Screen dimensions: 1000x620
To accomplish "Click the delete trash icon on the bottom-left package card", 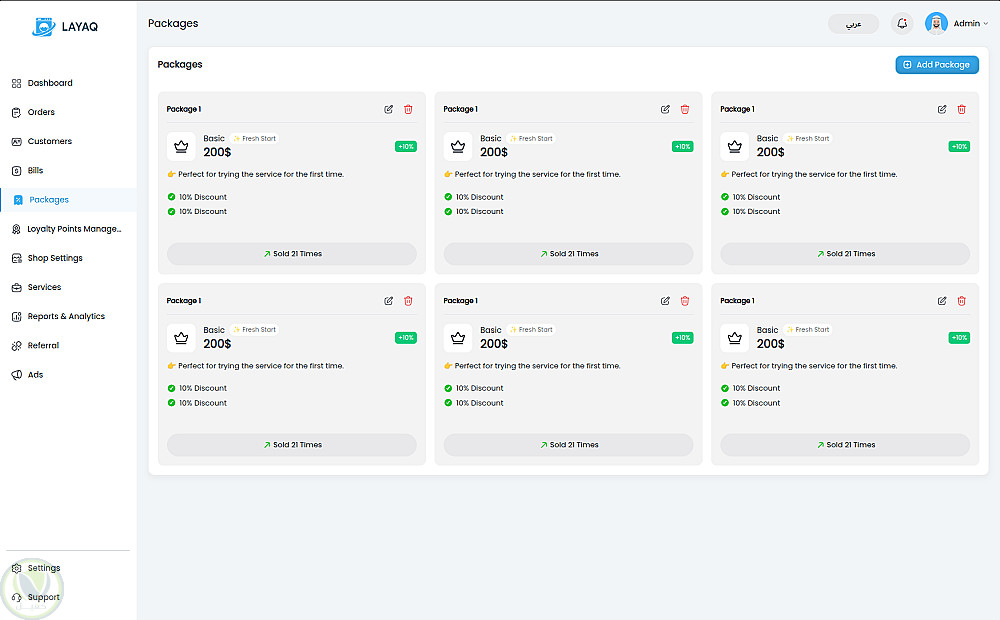I will (408, 300).
